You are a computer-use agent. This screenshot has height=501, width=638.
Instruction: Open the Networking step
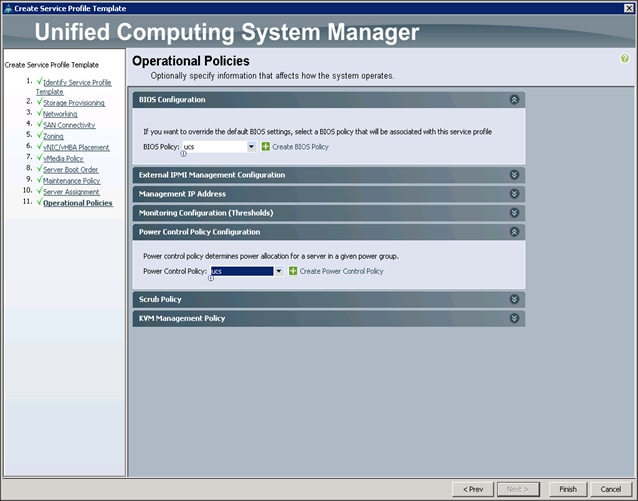60,114
